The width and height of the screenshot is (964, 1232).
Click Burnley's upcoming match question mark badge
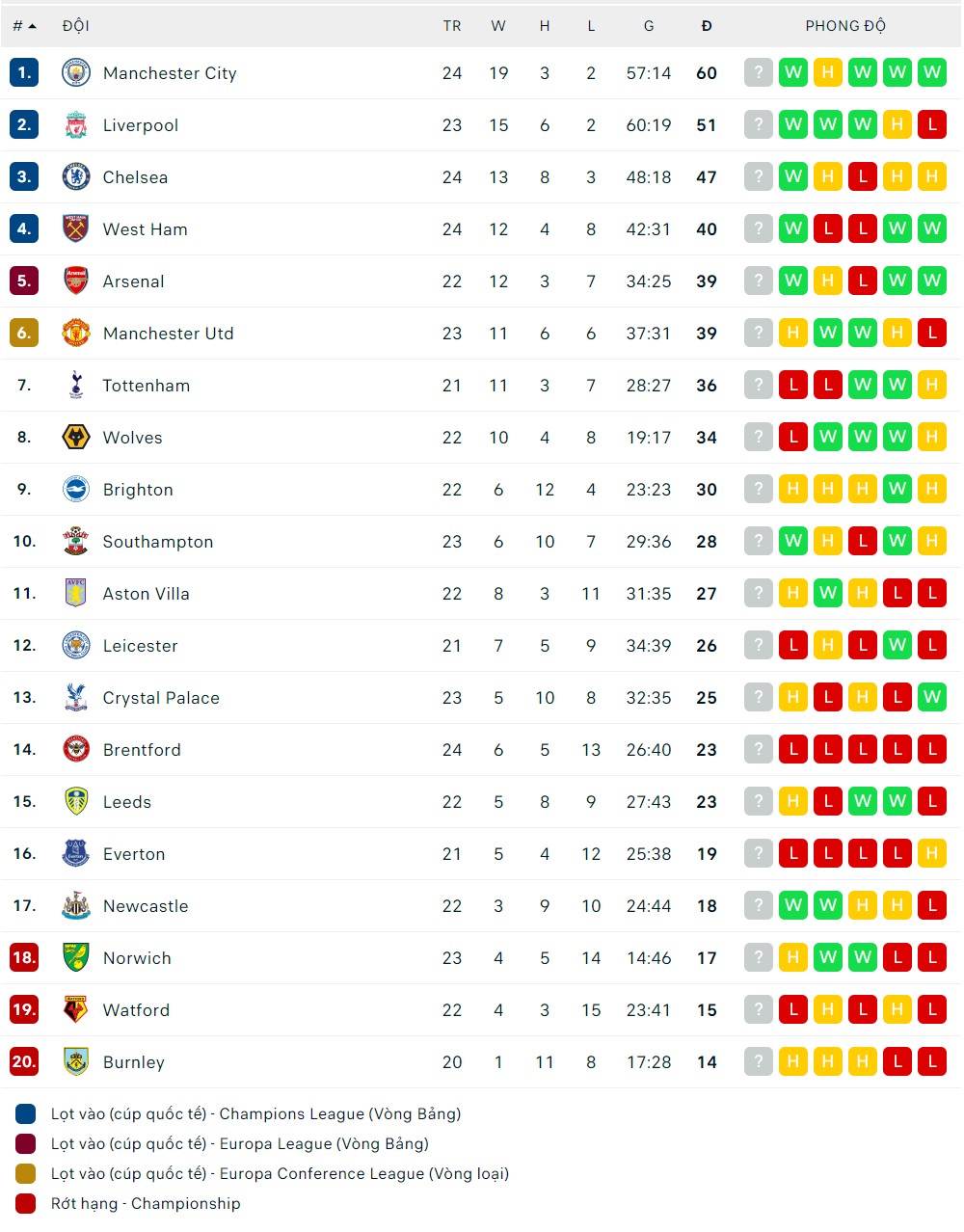click(x=759, y=1061)
